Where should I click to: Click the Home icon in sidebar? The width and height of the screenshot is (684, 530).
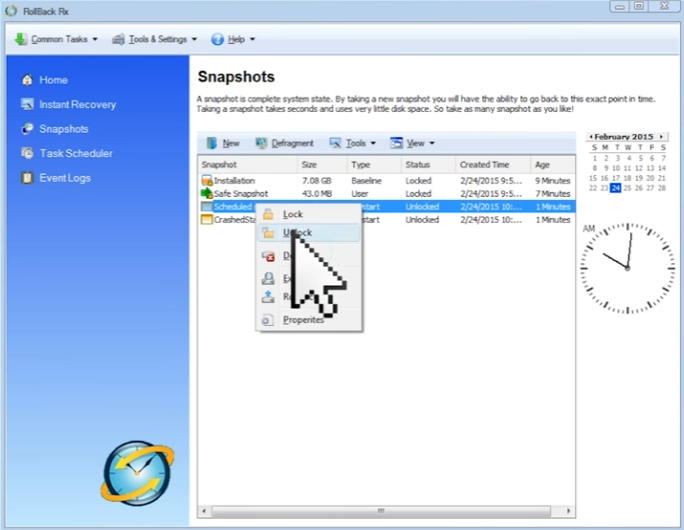(27, 80)
